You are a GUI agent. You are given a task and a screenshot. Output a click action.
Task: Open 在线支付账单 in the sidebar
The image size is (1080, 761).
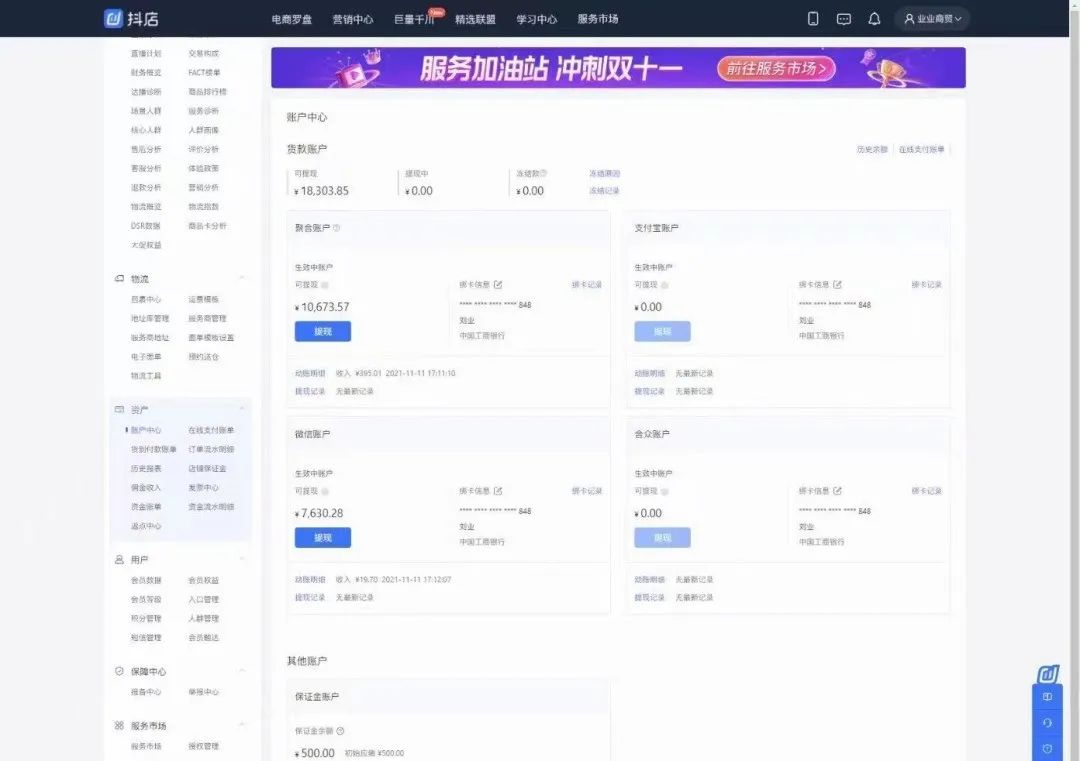[x=210, y=430]
